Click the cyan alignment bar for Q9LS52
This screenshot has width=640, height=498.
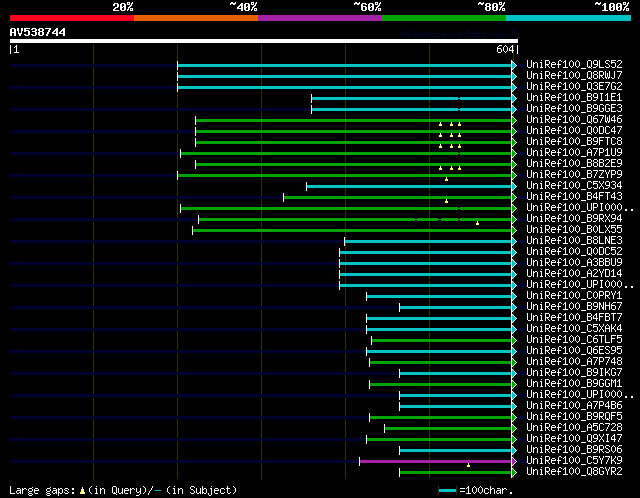click(x=345, y=65)
